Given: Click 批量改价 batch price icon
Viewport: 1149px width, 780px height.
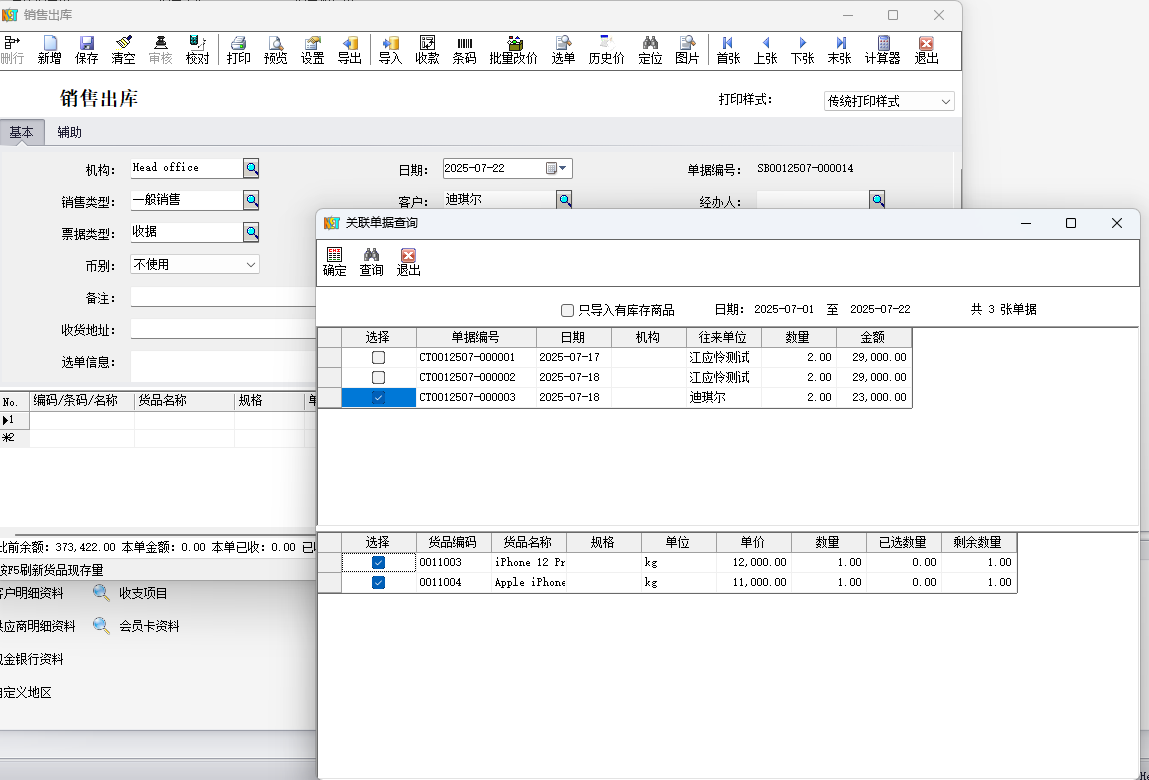Looking at the screenshot, I should [513, 50].
